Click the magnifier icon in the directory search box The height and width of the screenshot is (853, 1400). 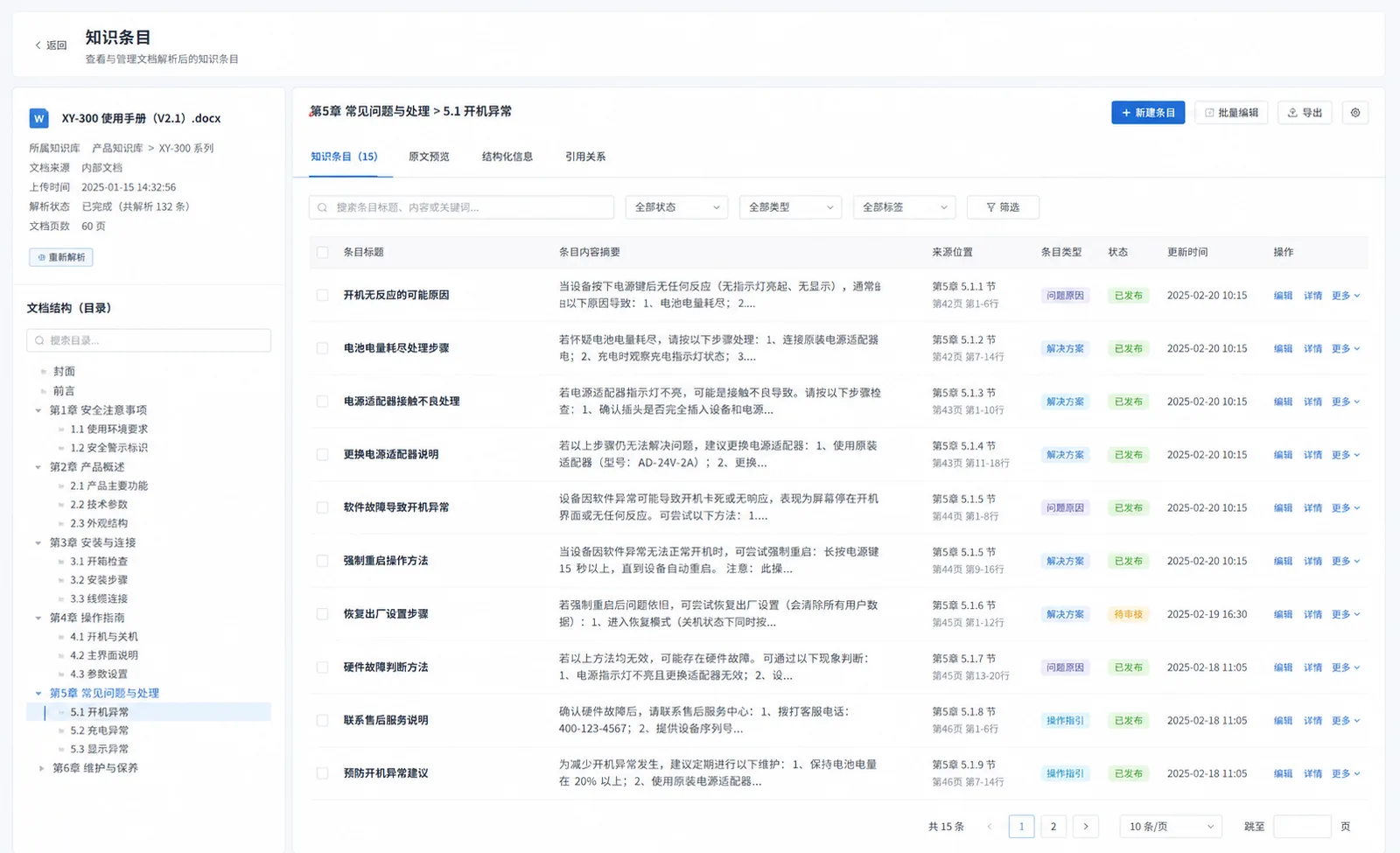pos(40,340)
